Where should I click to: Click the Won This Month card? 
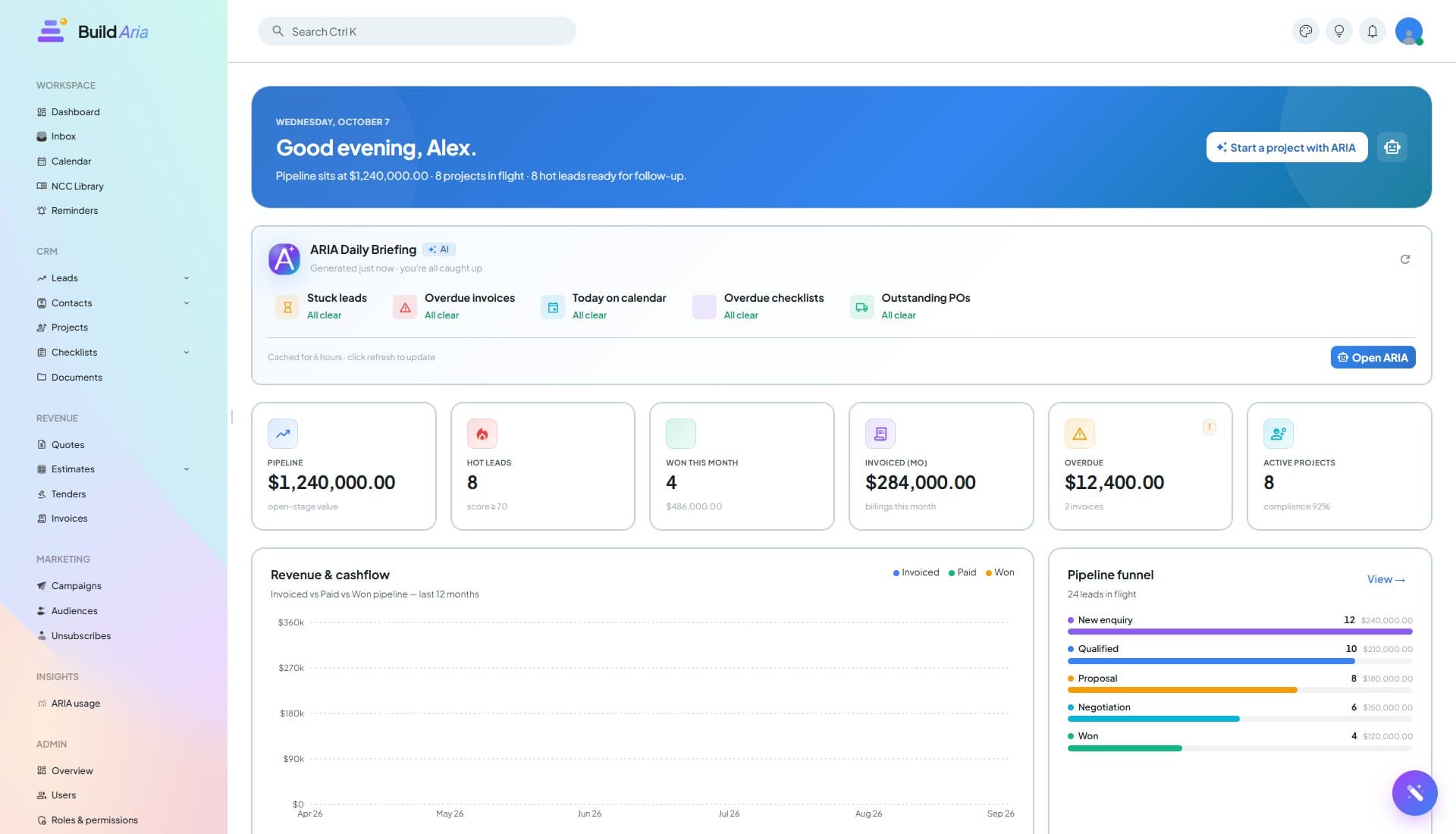pyautogui.click(x=742, y=466)
